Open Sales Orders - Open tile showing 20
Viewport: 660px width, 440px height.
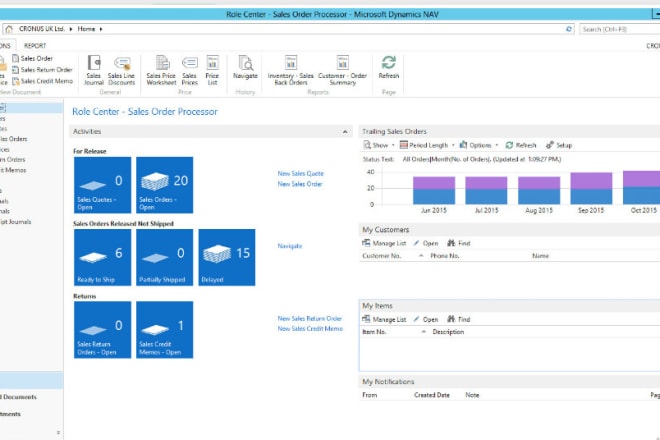point(165,185)
